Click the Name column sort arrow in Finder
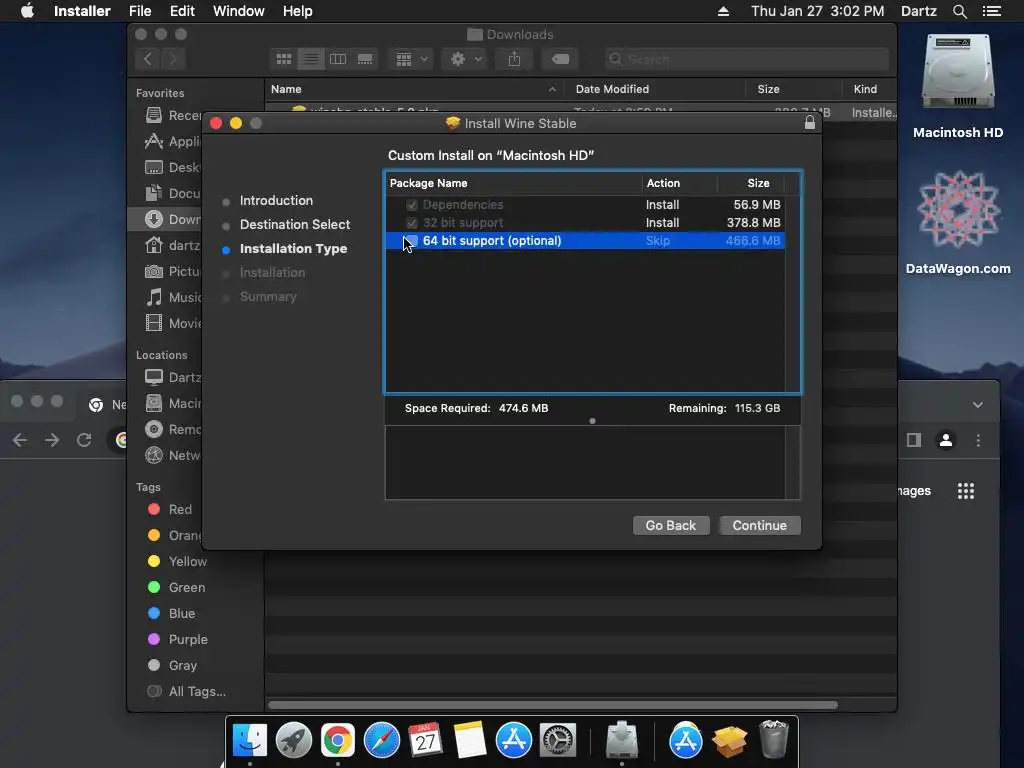Image resolution: width=1024 pixels, height=768 pixels. (x=552, y=89)
